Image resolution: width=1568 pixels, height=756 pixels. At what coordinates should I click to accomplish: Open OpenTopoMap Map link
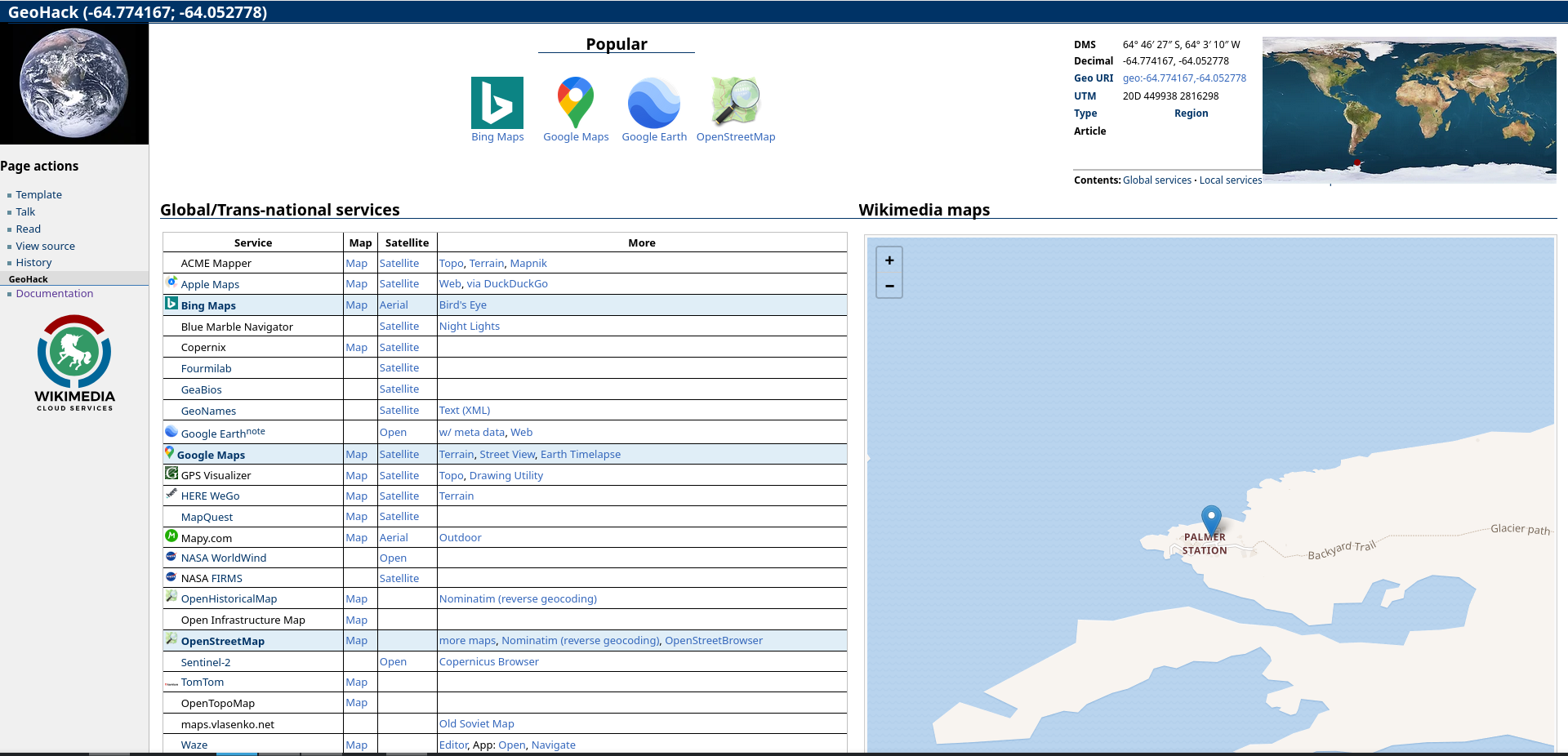357,702
